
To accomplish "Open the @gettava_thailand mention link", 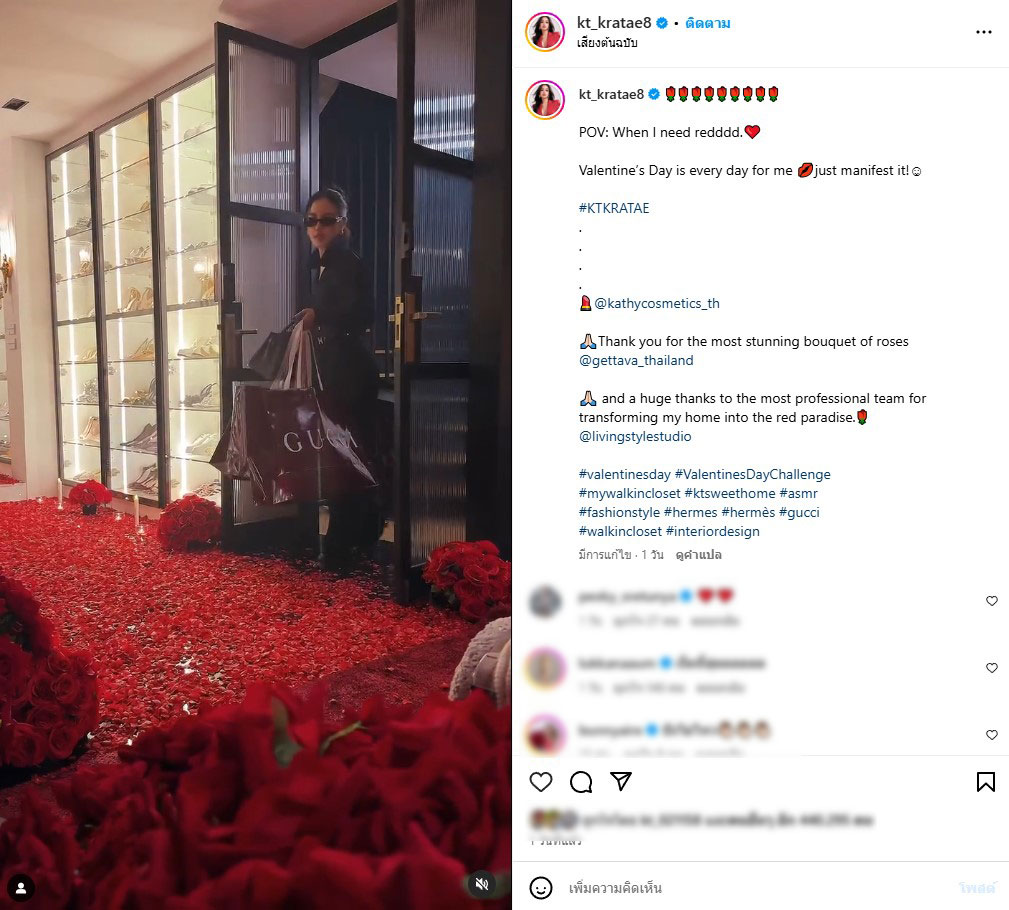I will 636,360.
